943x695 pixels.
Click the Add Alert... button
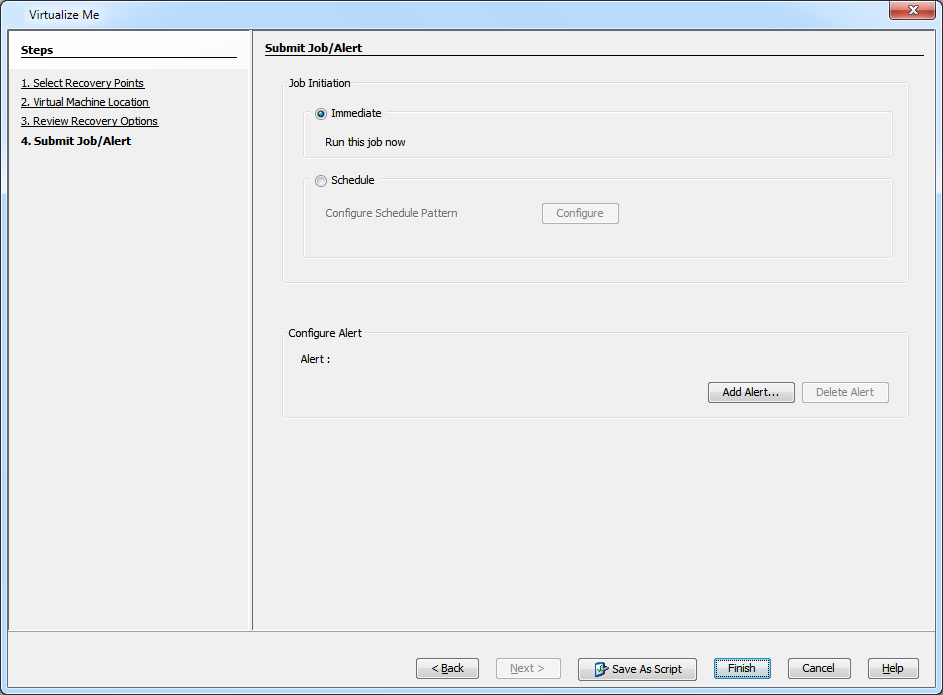pyautogui.click(x=751, y=393)
